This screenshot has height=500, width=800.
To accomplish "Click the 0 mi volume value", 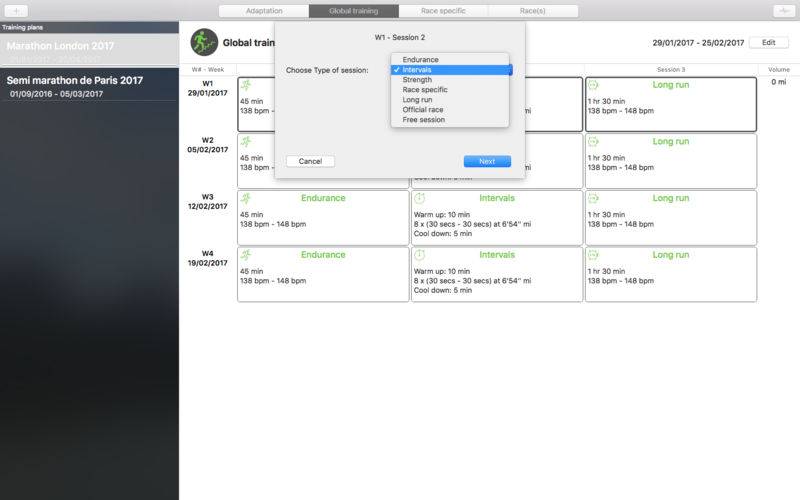I will (x=779, y=82).
